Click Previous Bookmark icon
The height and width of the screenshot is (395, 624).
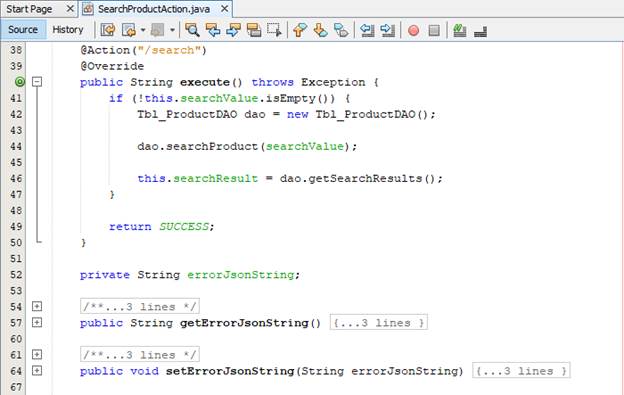300,30
